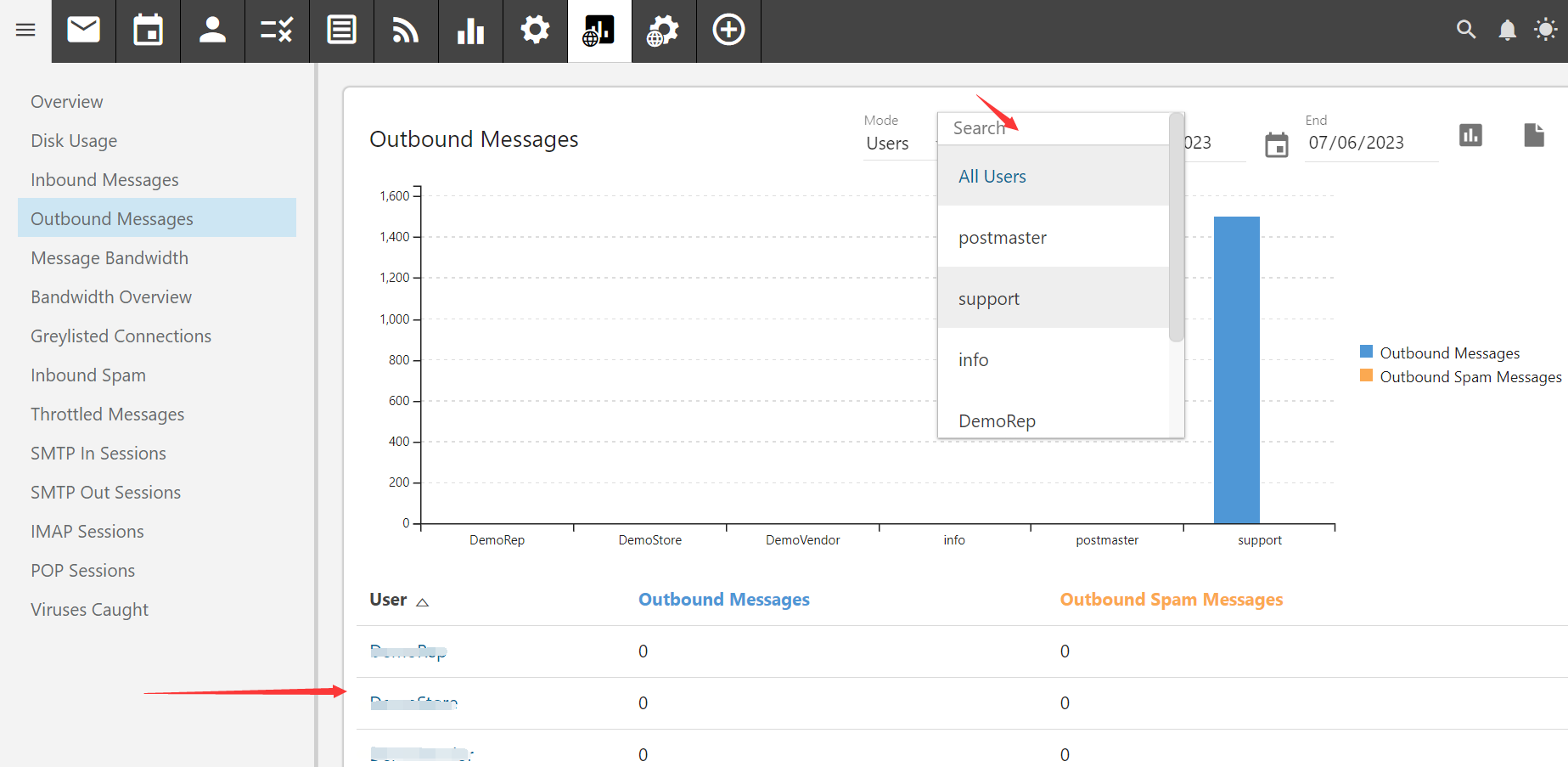Open the Calendar icon

coord(149,31)
